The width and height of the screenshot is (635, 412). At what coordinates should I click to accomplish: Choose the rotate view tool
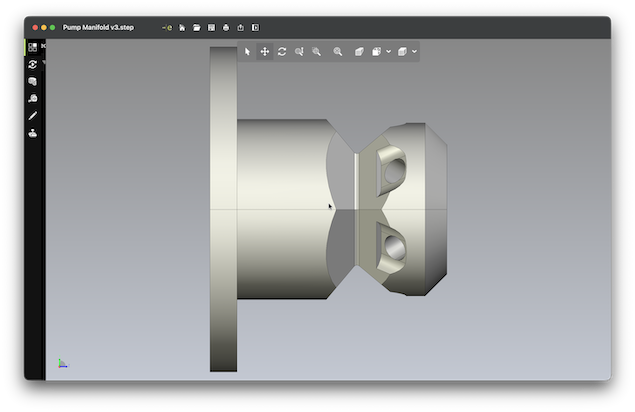(x=282, y=51)
